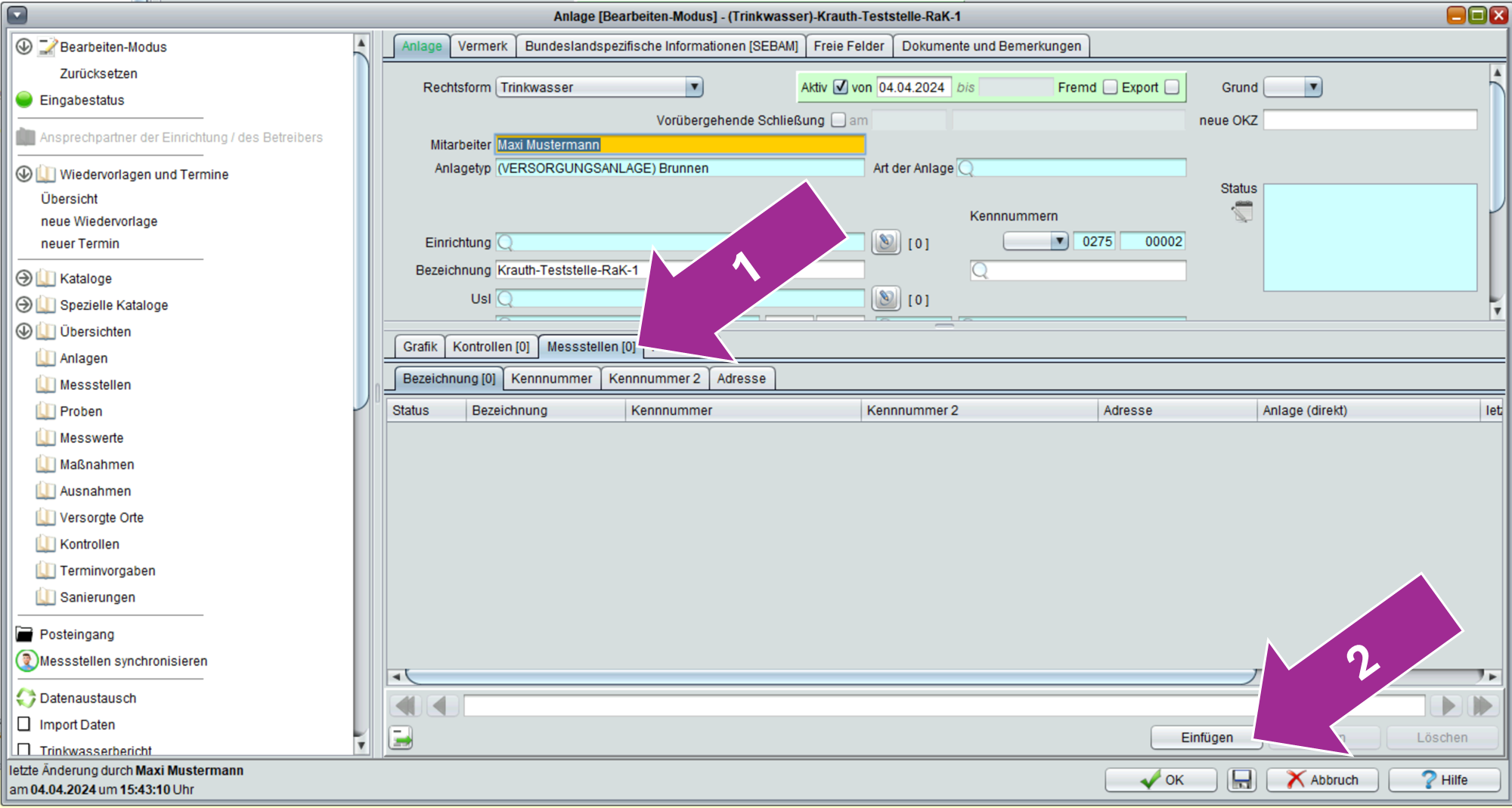Screen dimensions: 1512x808
Task: Click the Status edit notepad icon
Action: pos(1241,212)
